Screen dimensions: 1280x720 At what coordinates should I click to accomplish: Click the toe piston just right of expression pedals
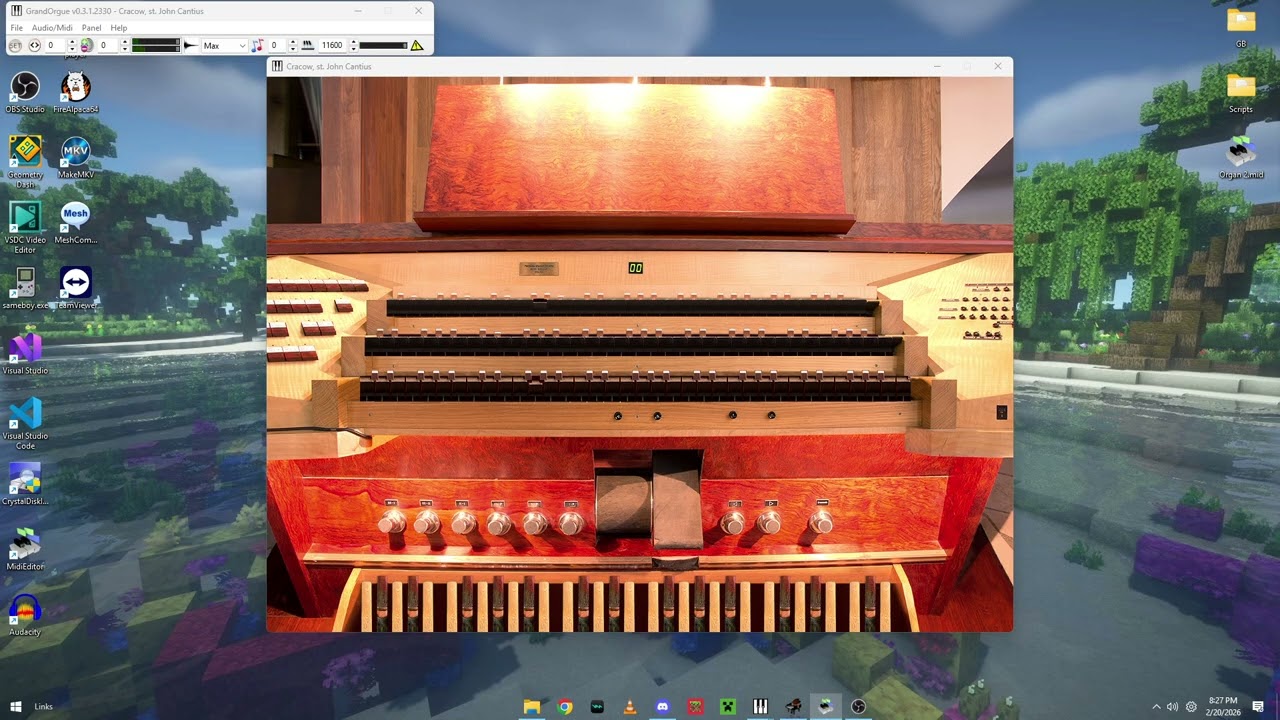[734, 521]
